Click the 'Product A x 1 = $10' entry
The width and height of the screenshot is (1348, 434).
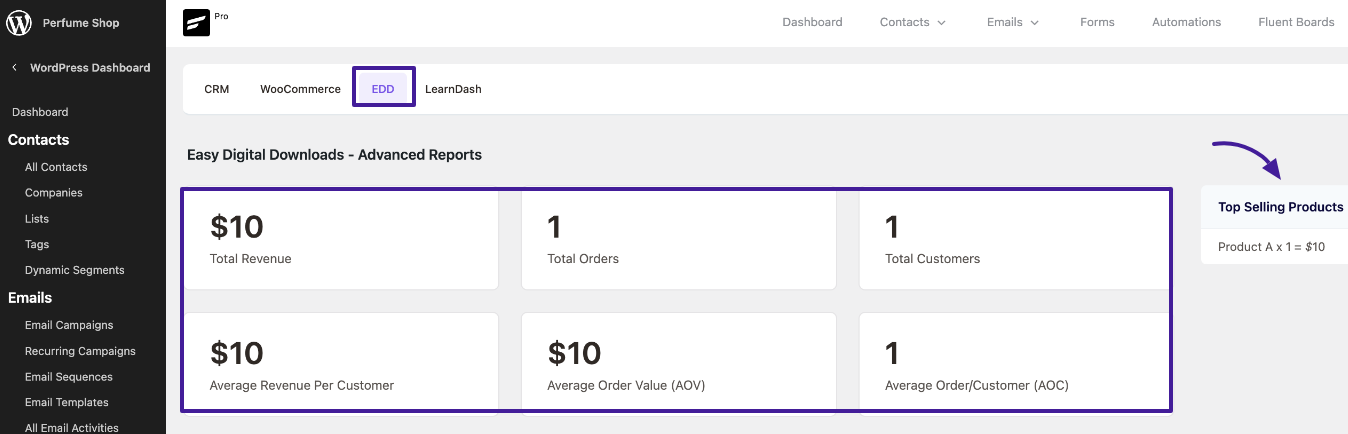(x=1271, y=246)
